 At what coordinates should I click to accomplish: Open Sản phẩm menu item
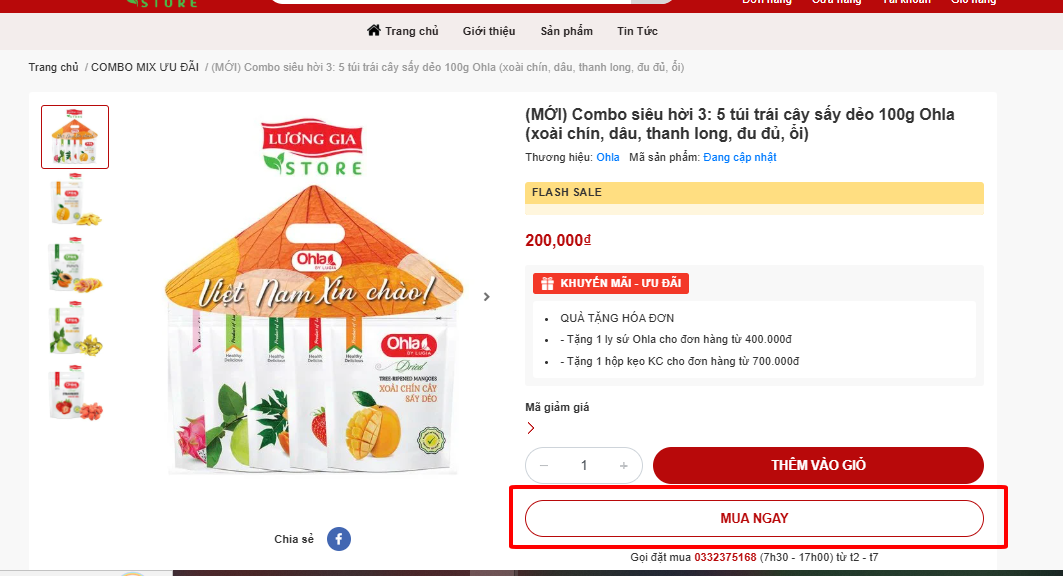point(567,31)
